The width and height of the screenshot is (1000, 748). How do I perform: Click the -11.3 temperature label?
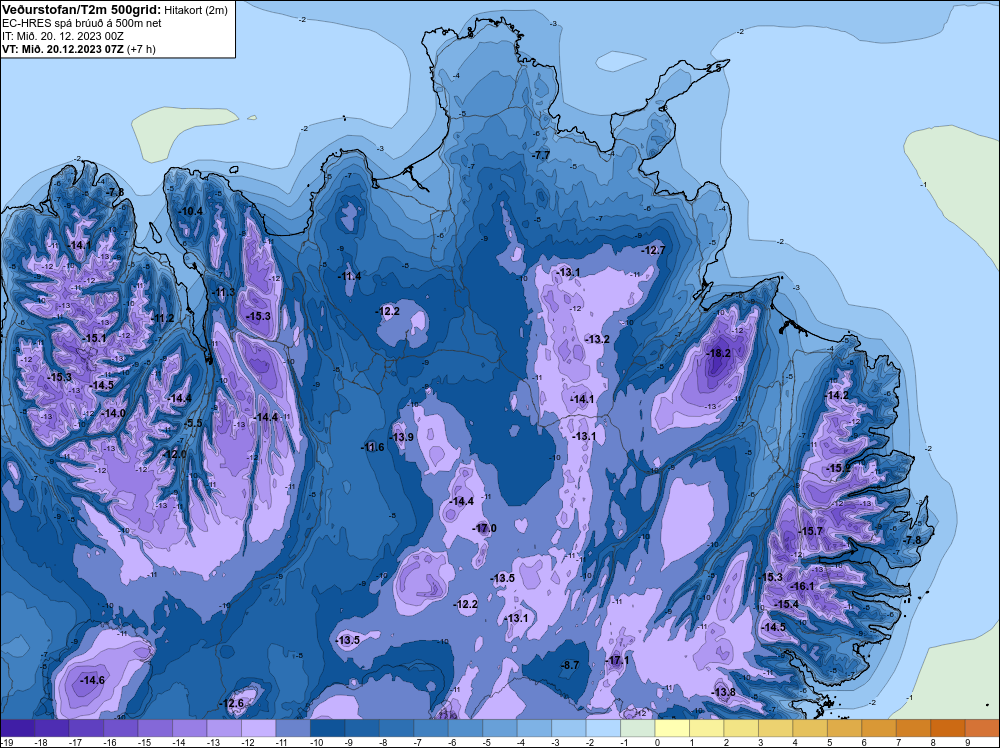(223, 292)
